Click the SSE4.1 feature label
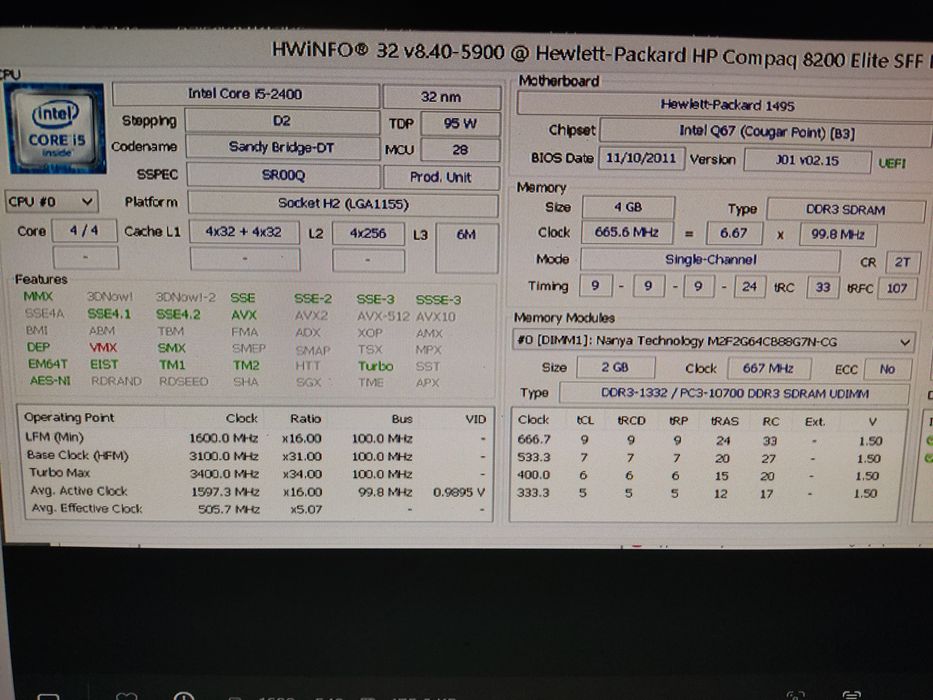The height and width of the screenshot is (700, 933). click(x=109, y=313)
